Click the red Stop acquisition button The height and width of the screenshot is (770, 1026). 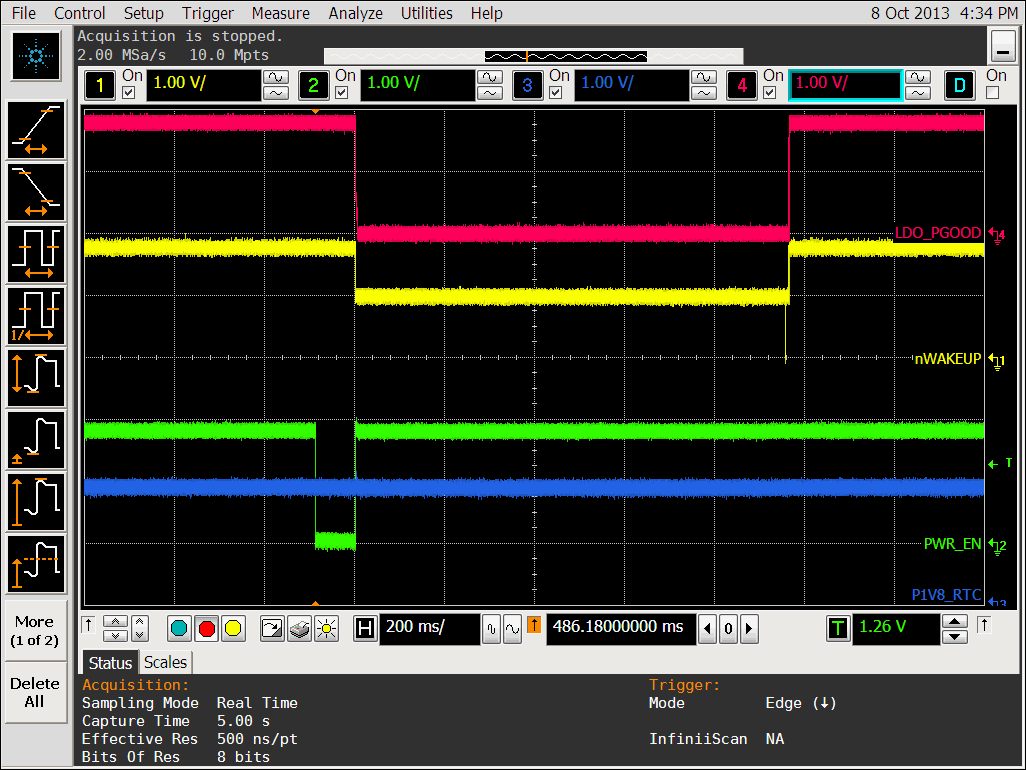(206, 629)
